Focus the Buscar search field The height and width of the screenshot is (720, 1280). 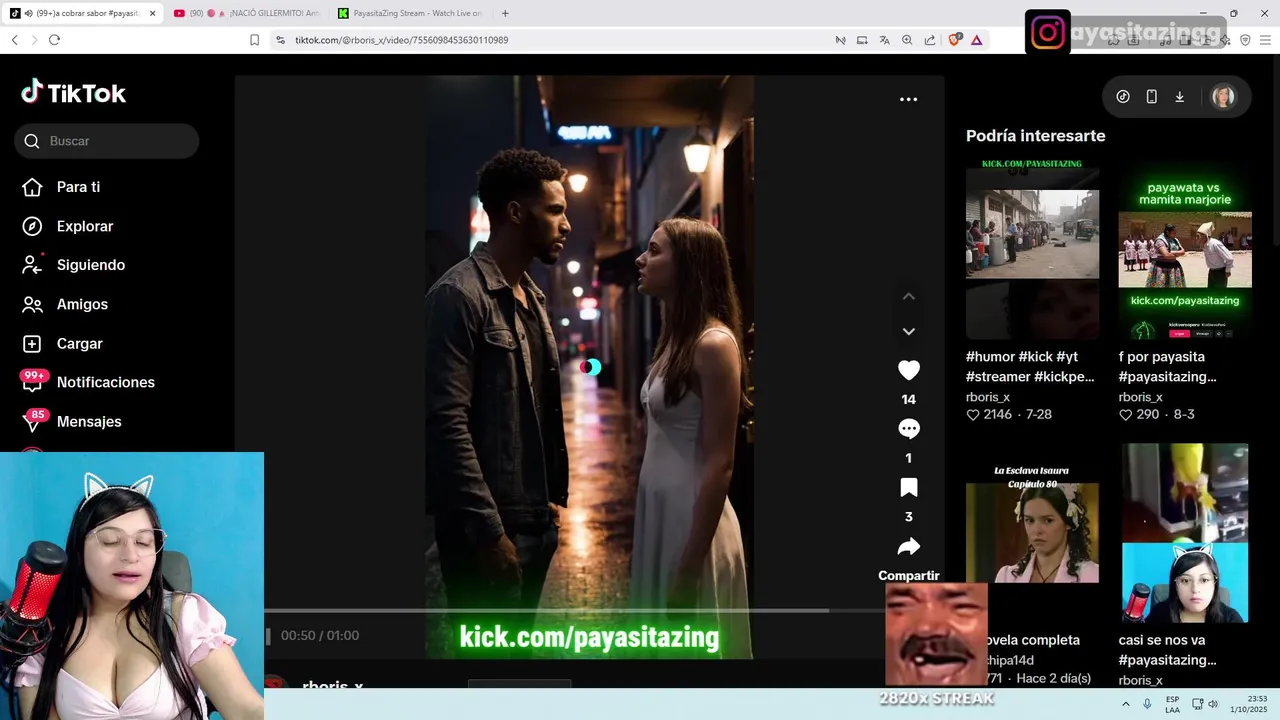tap(107, 141)
